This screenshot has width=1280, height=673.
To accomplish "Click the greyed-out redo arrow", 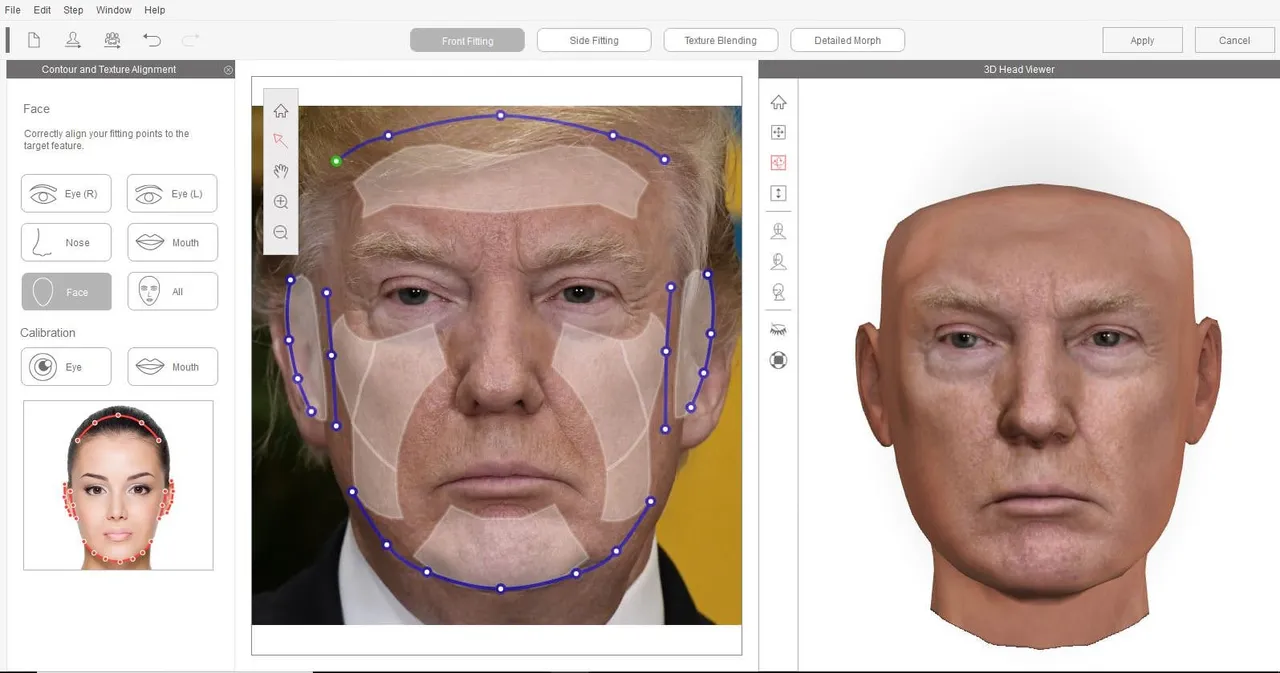I will tap(191, 40).
